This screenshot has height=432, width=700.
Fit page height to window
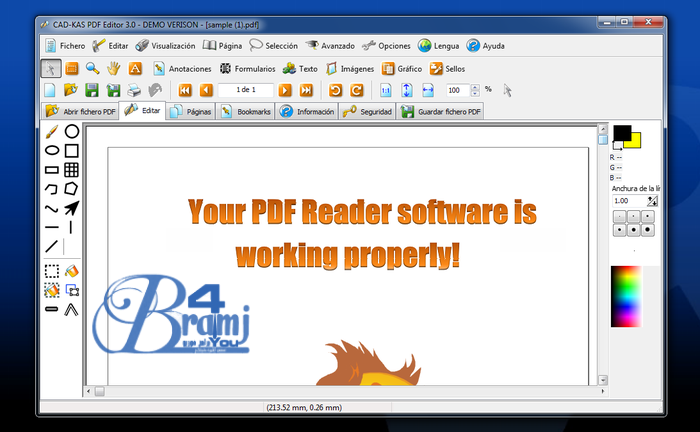407,90
